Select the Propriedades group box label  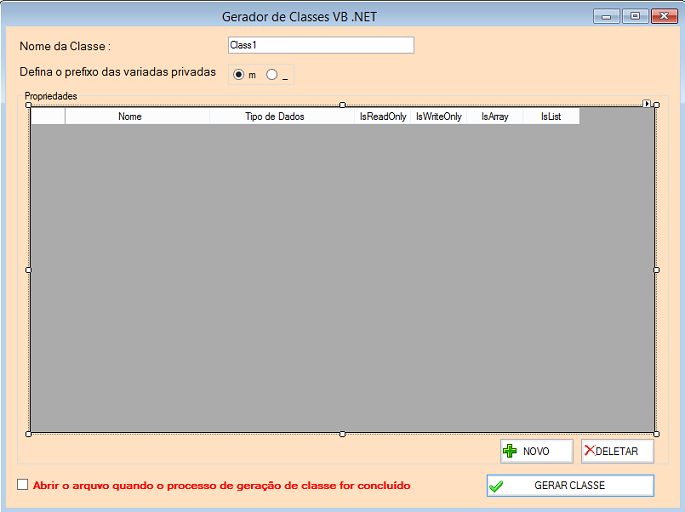click(51, 96)
